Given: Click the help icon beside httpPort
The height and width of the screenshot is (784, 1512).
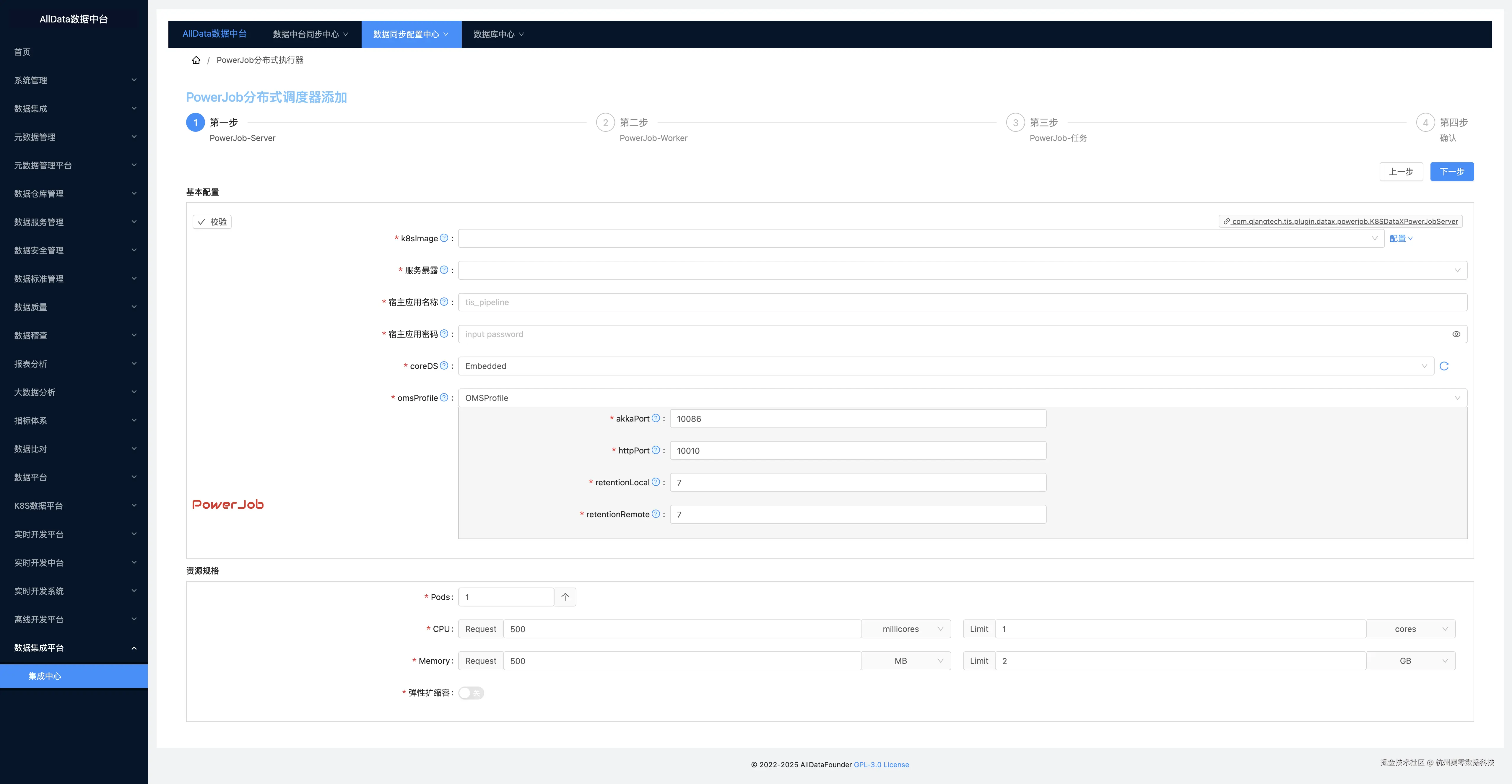Looking at the screenshot, I should 656,450.
